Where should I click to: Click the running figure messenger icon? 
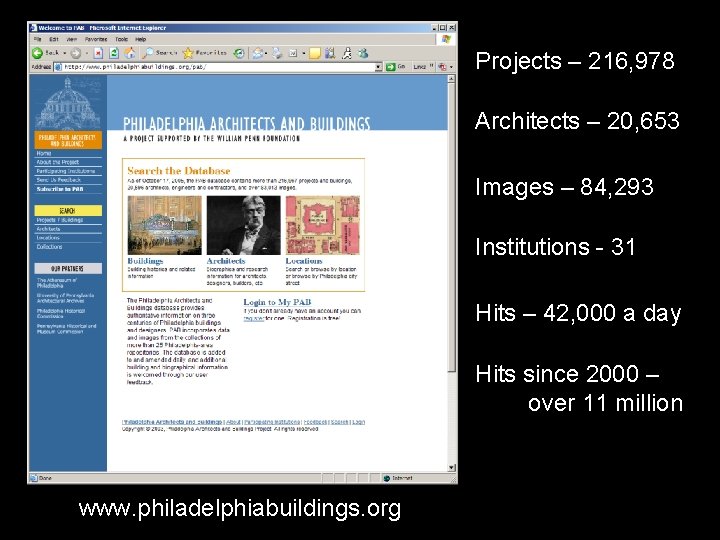pyautogui.click(x=347, y=53)
